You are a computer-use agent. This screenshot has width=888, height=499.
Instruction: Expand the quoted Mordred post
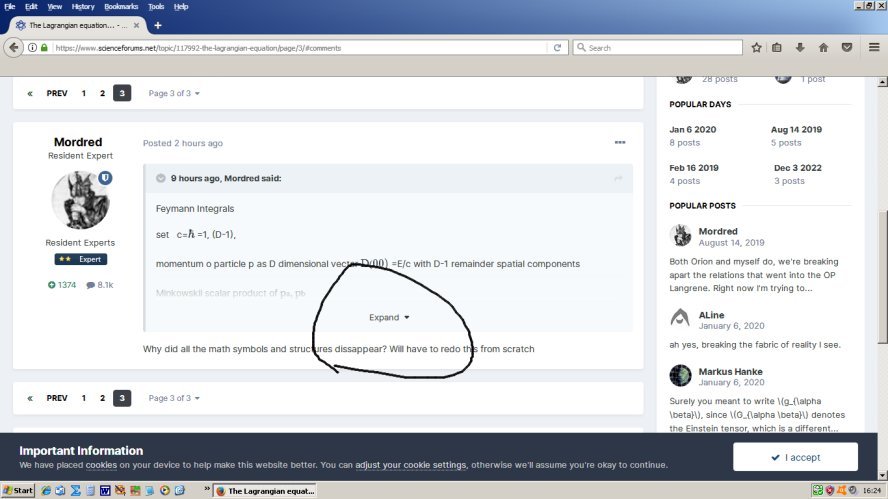pyautogui.click(x=388, y=317)
